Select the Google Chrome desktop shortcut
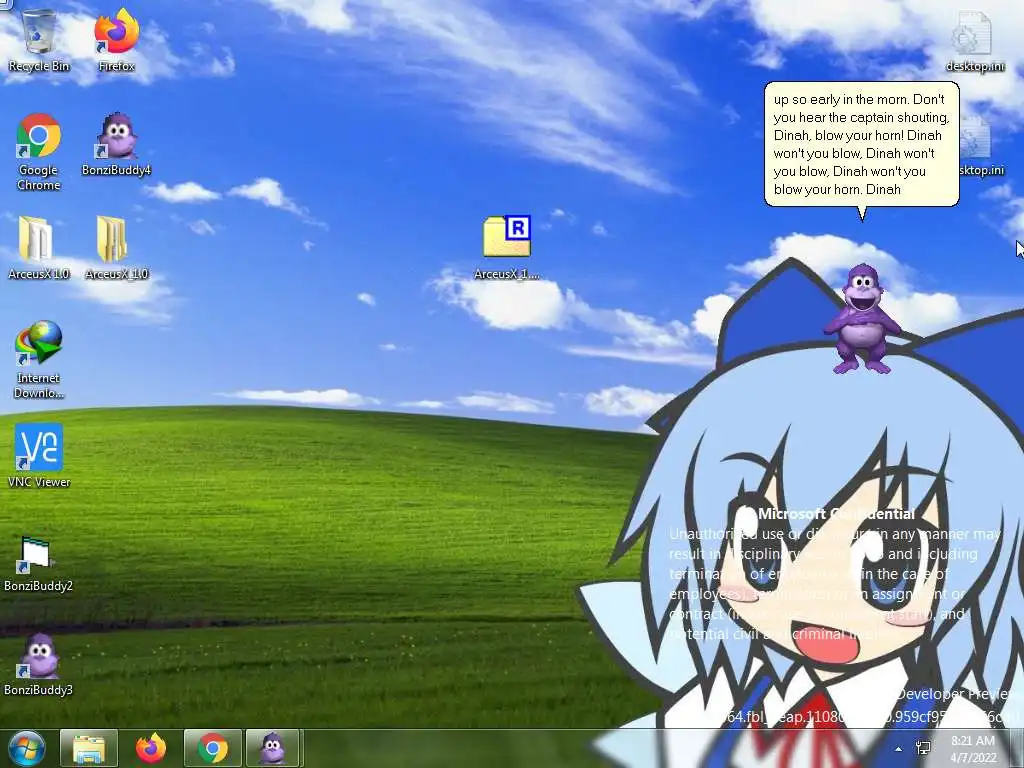 pyautogui.click(x=39, y=152)
